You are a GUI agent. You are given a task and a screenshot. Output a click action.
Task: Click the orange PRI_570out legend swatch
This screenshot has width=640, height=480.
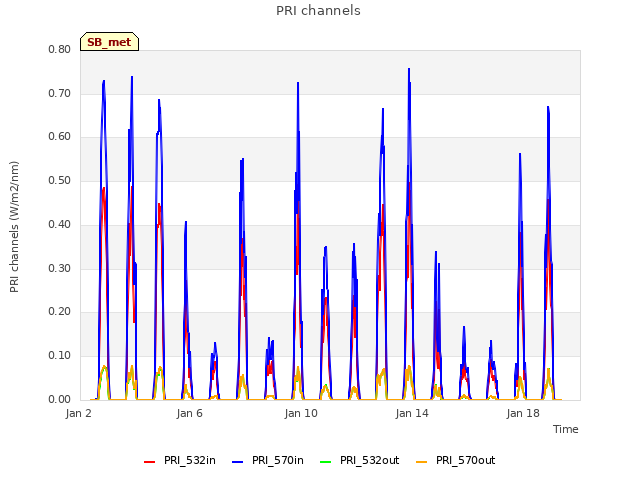pos(422,462)
